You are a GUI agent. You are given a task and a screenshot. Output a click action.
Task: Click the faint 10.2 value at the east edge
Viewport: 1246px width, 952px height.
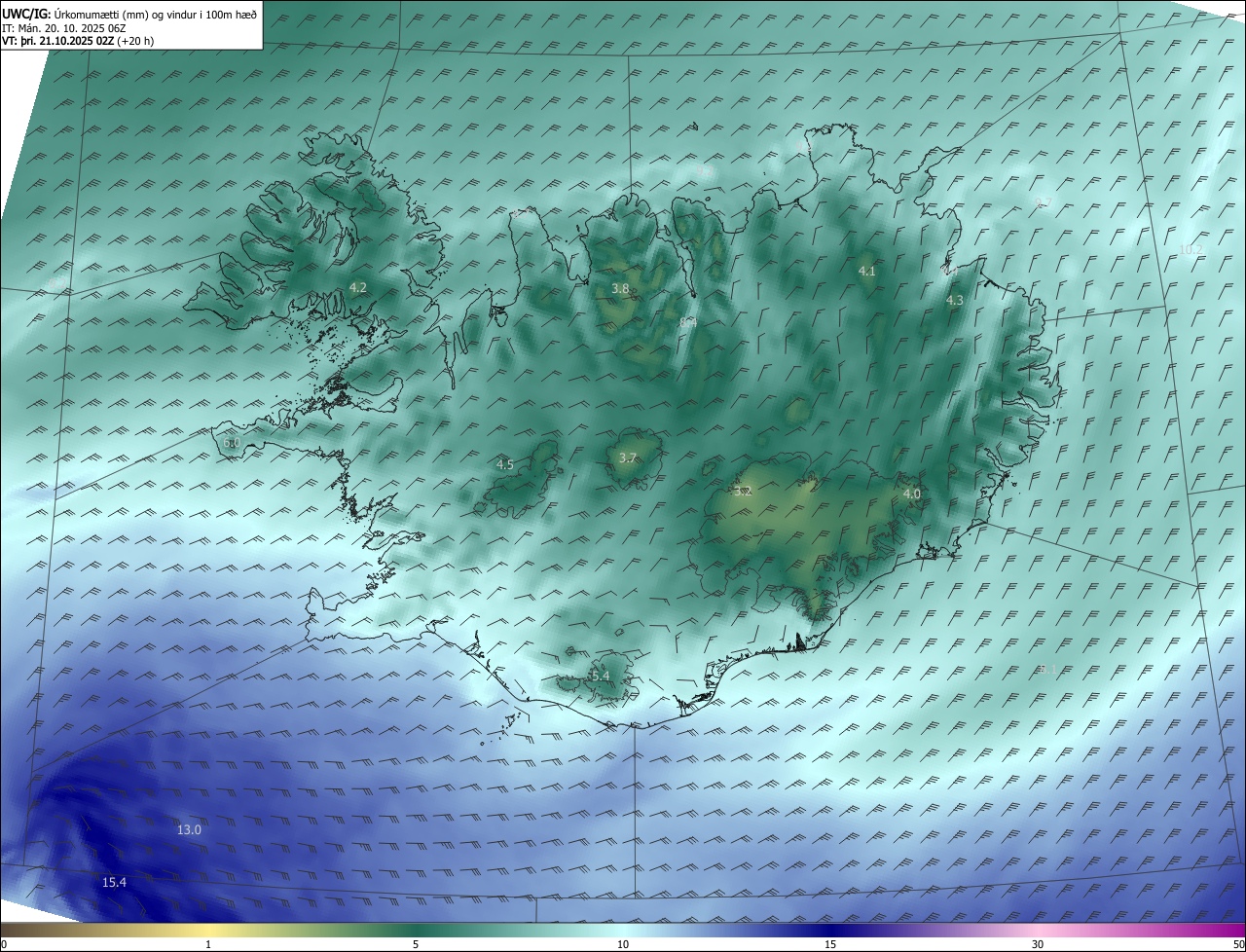point(1190,250)
